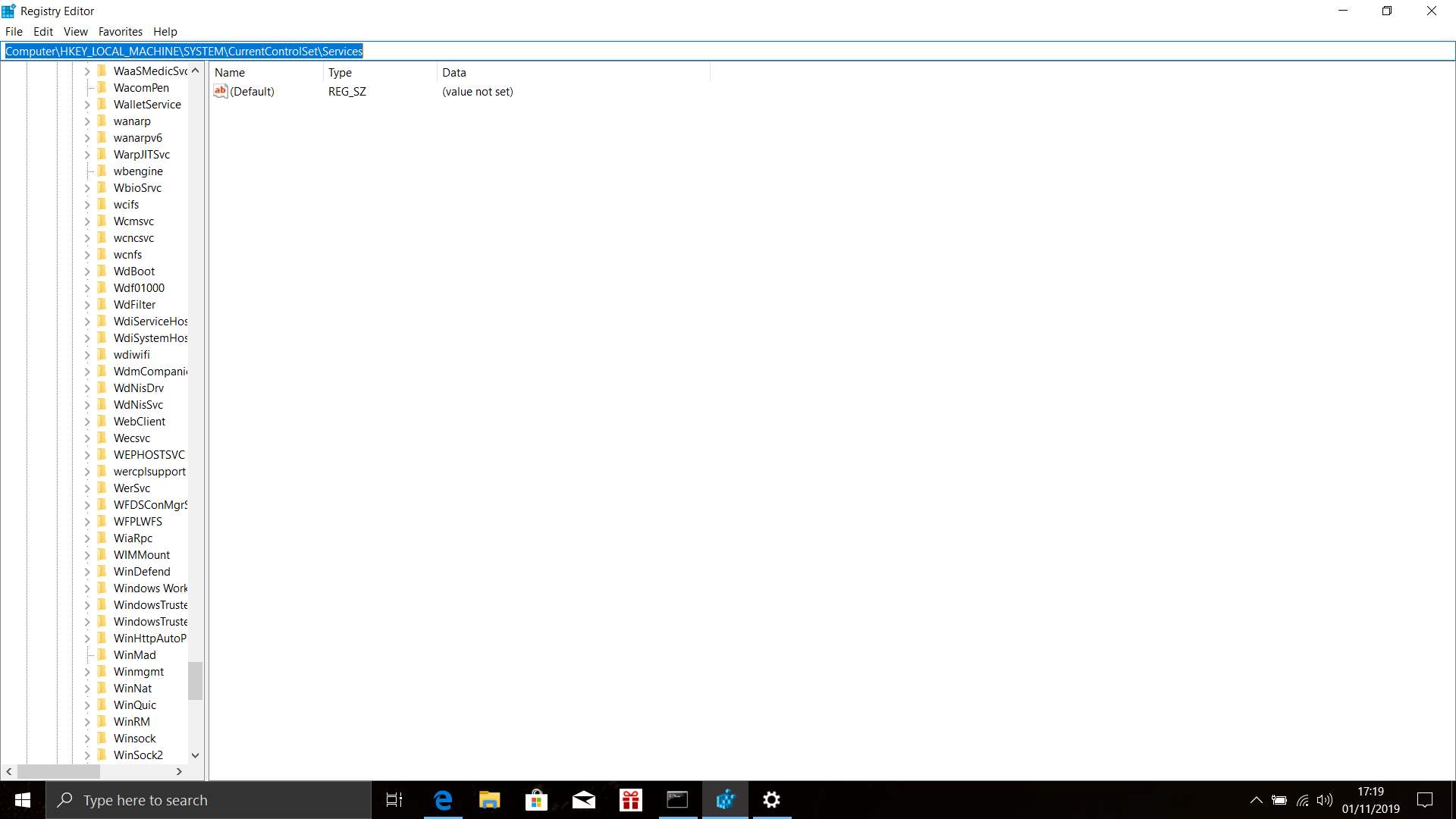Sort values by Type column header
The image size is (1456, 819).
[380, 73]
